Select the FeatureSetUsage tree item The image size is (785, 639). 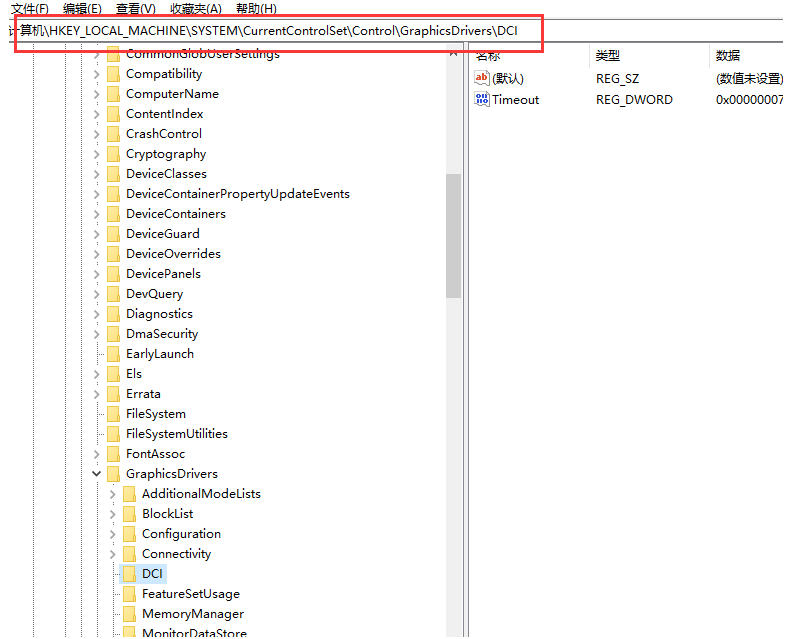[x=190, y=594]
